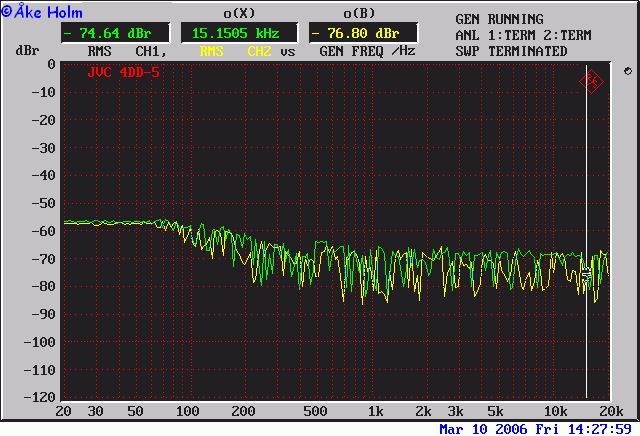Click 'SWP TERMINATED' status text
Screen dimensions: 640x436
click(x=511, y=51)
